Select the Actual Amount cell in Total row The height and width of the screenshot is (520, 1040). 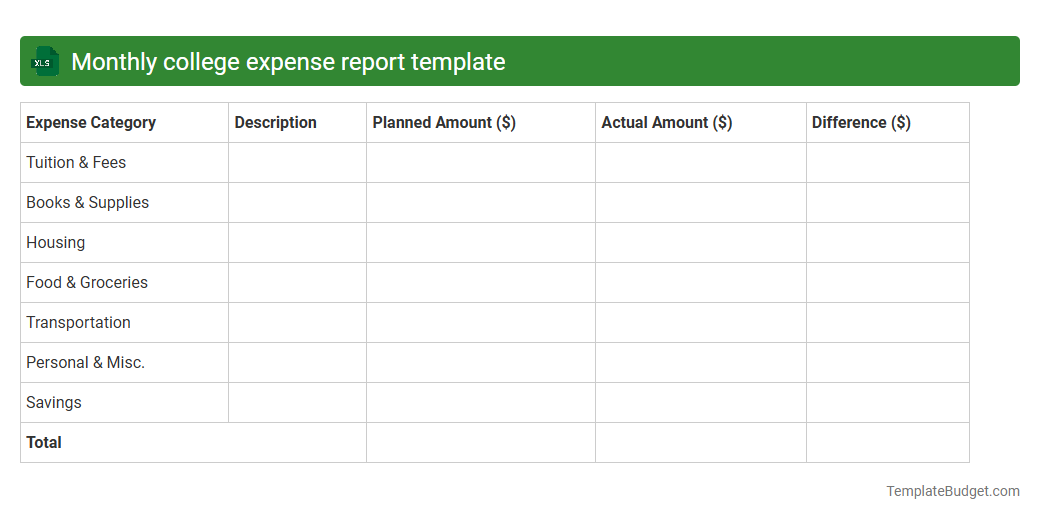[700, 442]
